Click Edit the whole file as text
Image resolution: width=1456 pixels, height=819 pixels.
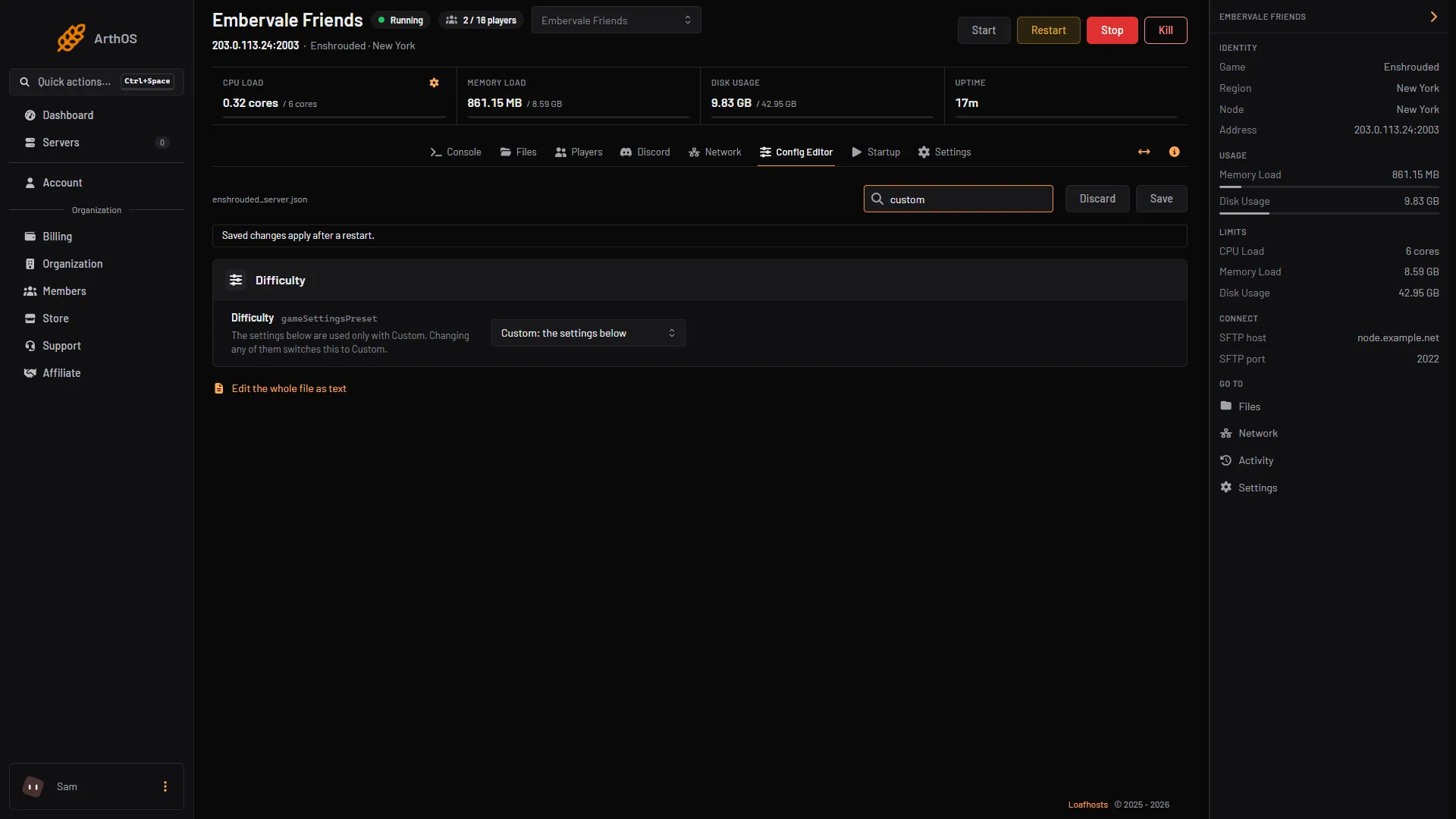(289, 388)
